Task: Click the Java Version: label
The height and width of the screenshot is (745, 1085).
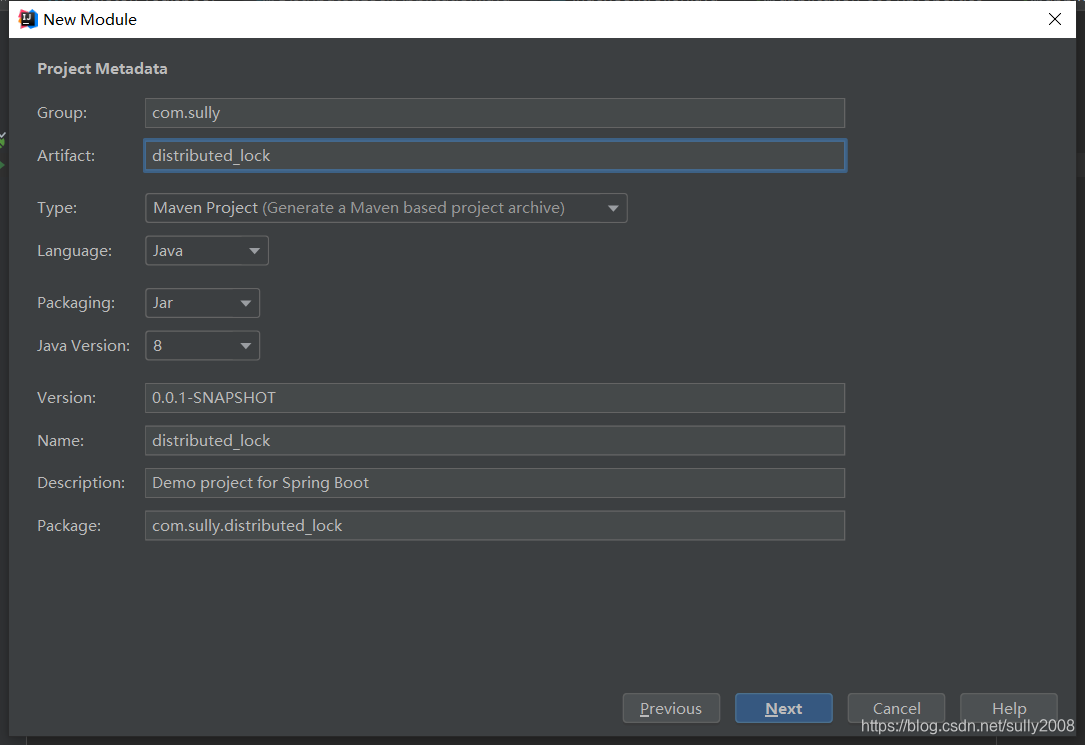Action: pyautogui.click(x=83, y=346)
